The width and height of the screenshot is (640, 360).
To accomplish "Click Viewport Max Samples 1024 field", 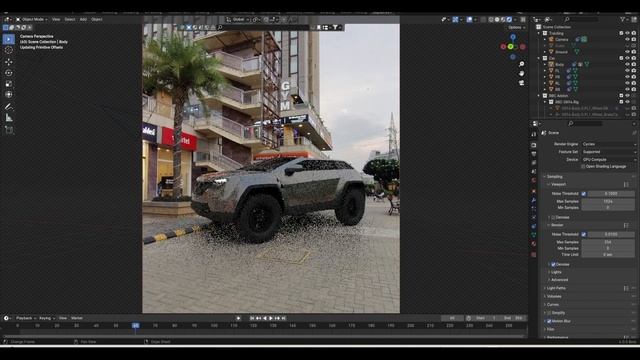I will (608, 201).
